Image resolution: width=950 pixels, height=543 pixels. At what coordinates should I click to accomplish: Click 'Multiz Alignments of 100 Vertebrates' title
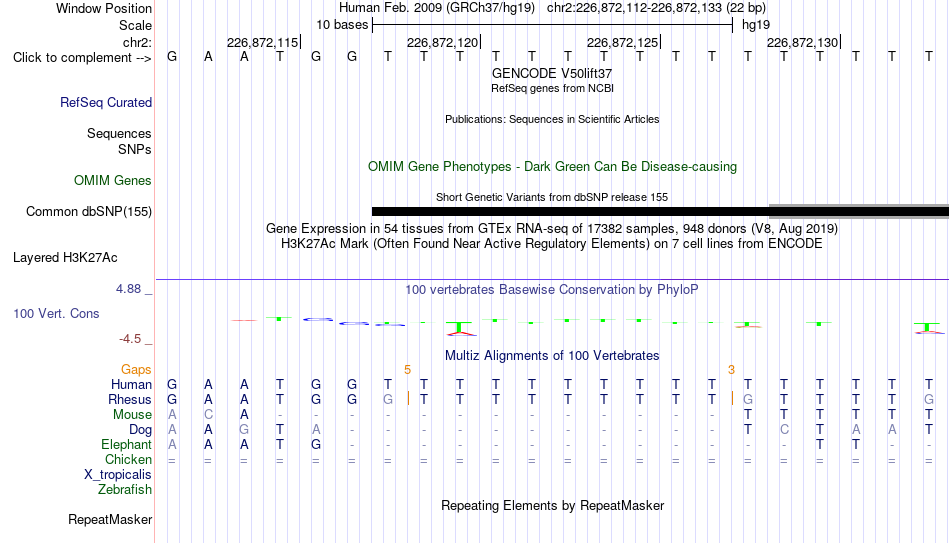552,356
